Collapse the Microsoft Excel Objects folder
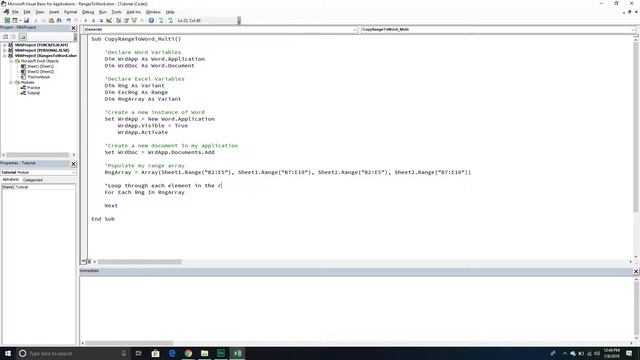The height and width of the screenshot is (360, 640). [x=11, y=61]
